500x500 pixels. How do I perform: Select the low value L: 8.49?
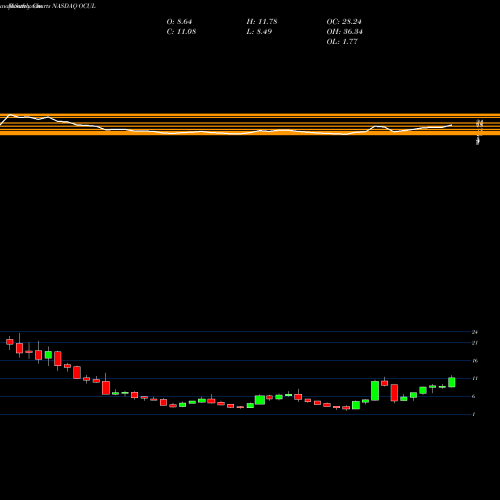point(259,32)
